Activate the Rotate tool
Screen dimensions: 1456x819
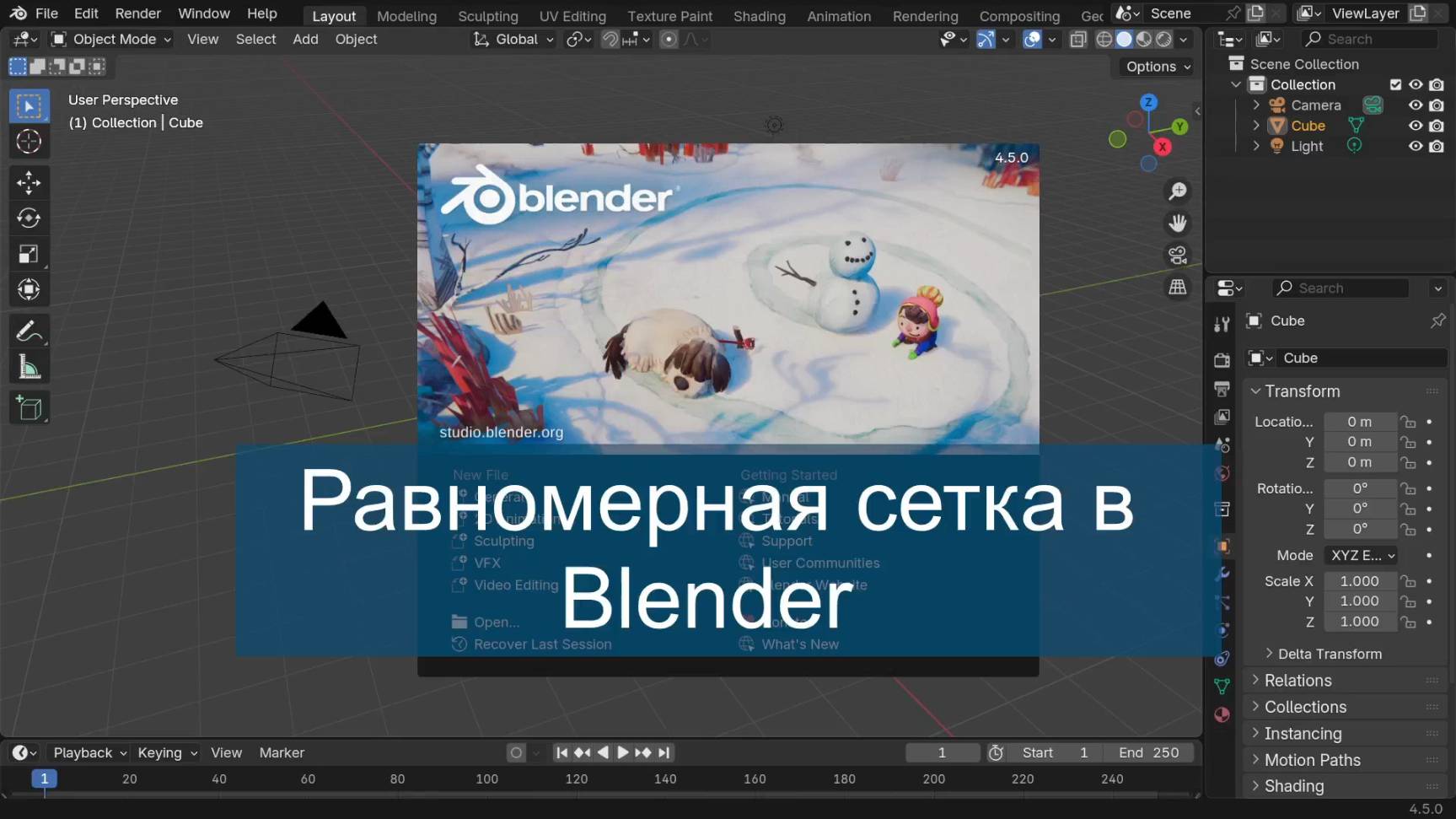coord(29,218)
